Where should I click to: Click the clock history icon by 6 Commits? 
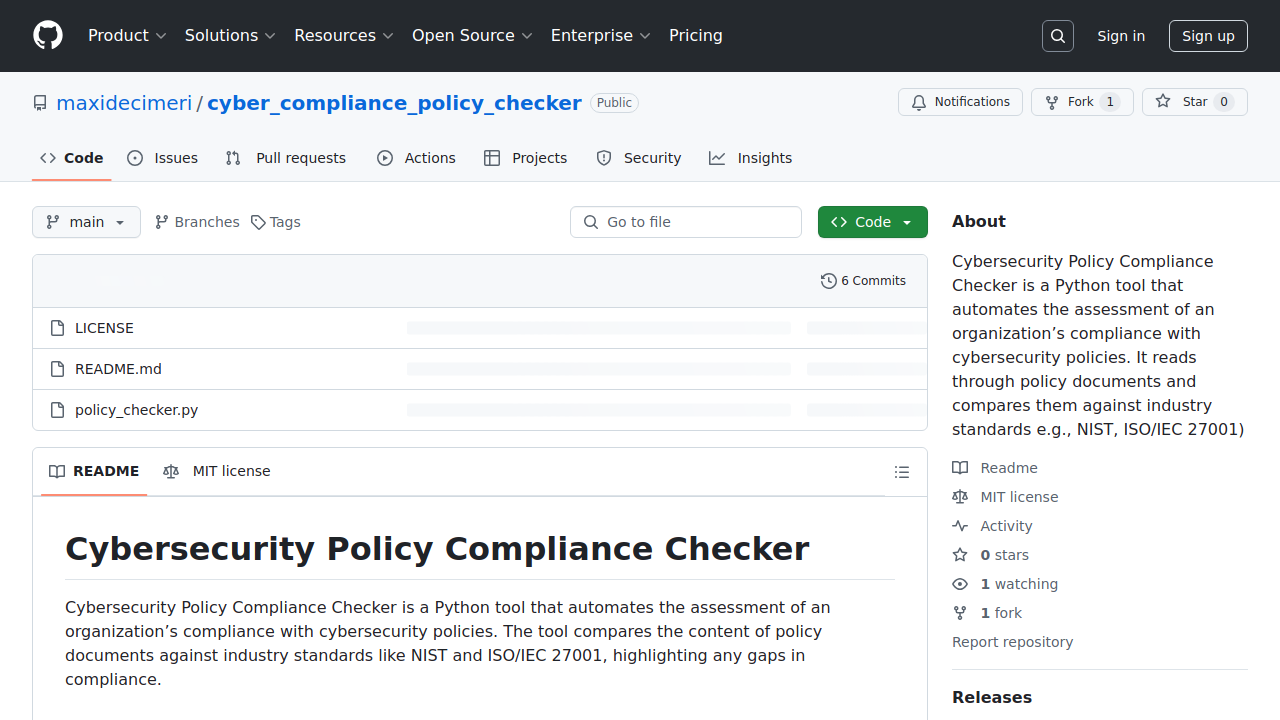tap(828, 281)
